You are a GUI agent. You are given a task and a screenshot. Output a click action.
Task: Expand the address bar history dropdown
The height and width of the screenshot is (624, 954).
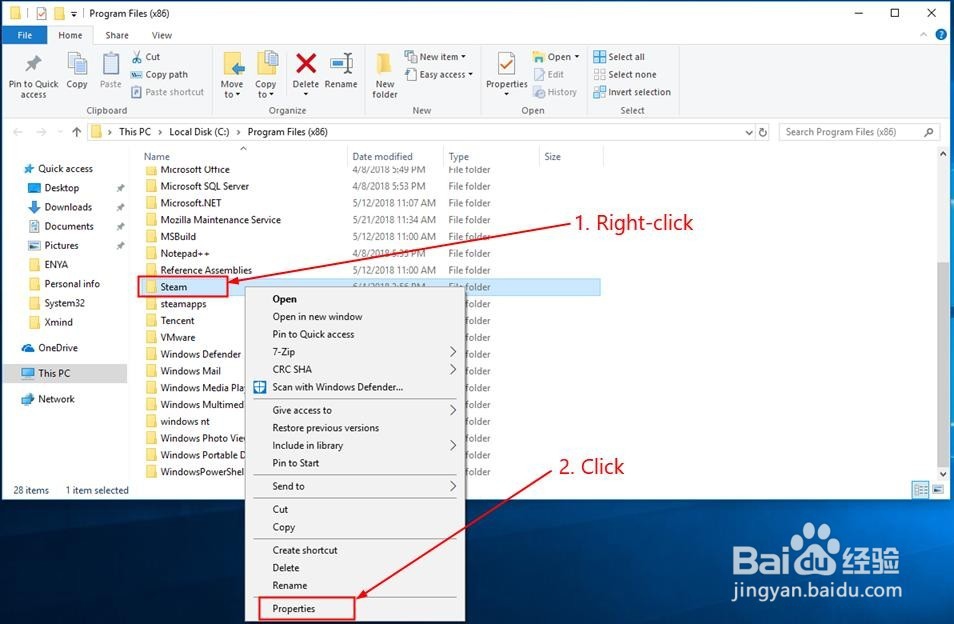(749, 132)
